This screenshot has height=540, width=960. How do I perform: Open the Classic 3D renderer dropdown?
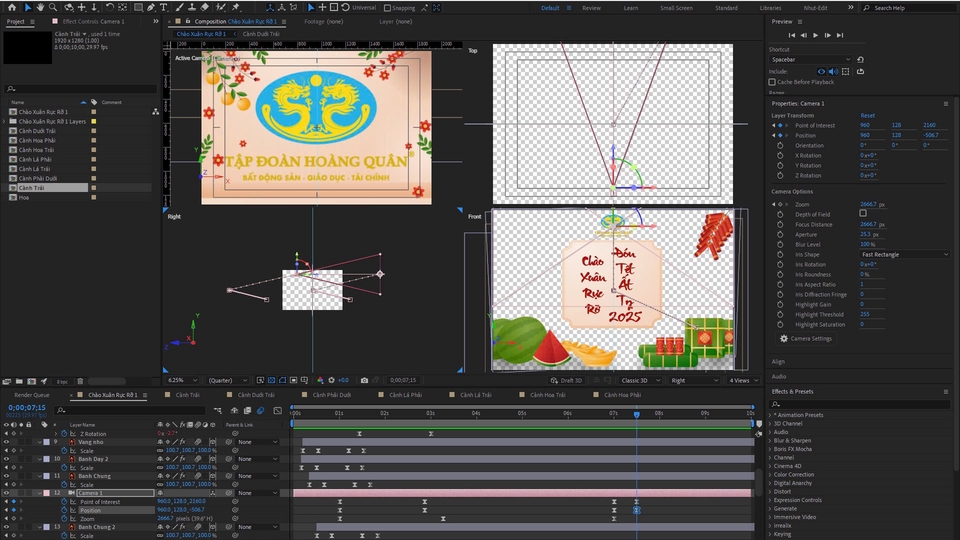(x=640, y=380)
